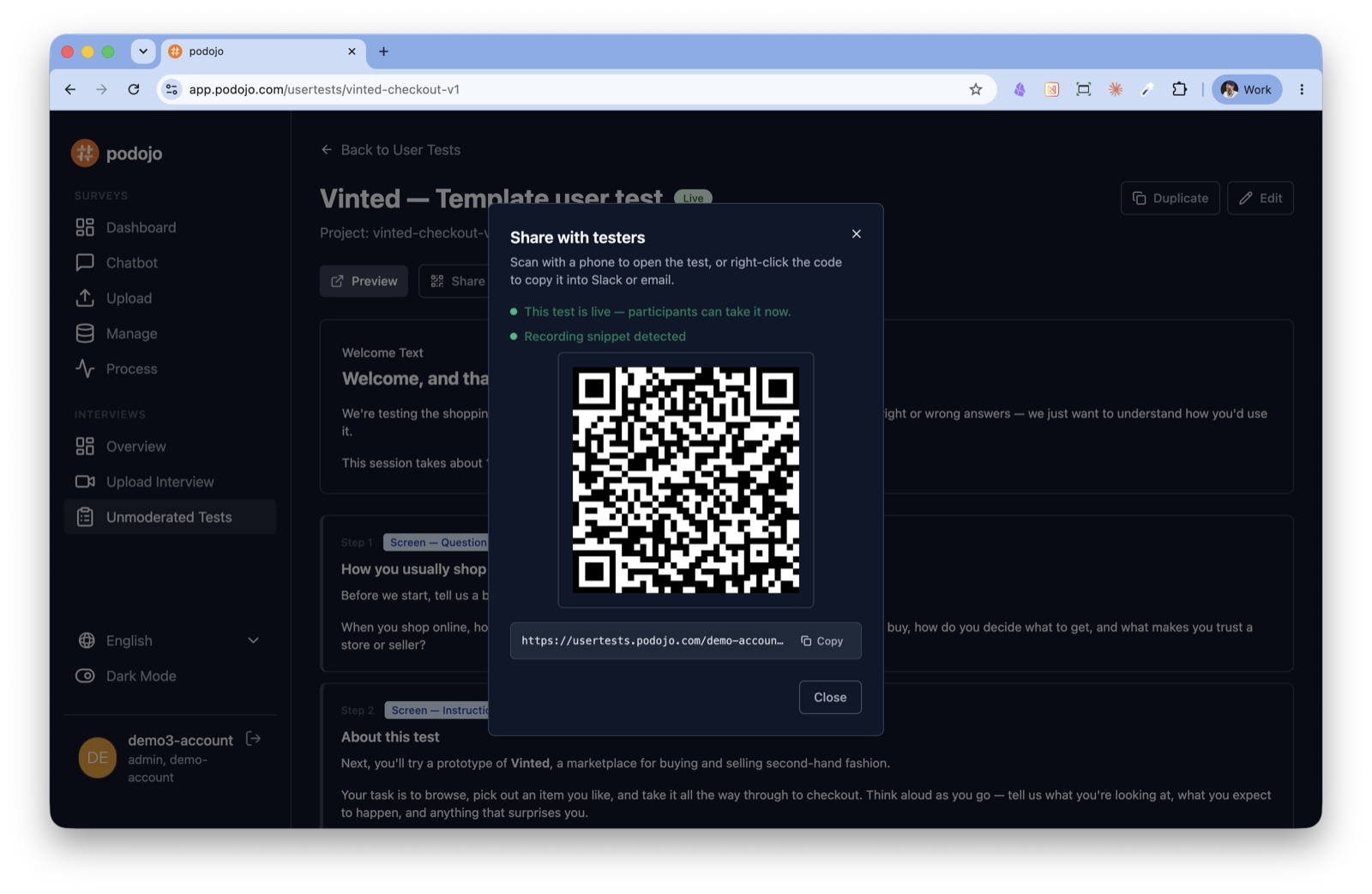Edit the user test

1260,198
